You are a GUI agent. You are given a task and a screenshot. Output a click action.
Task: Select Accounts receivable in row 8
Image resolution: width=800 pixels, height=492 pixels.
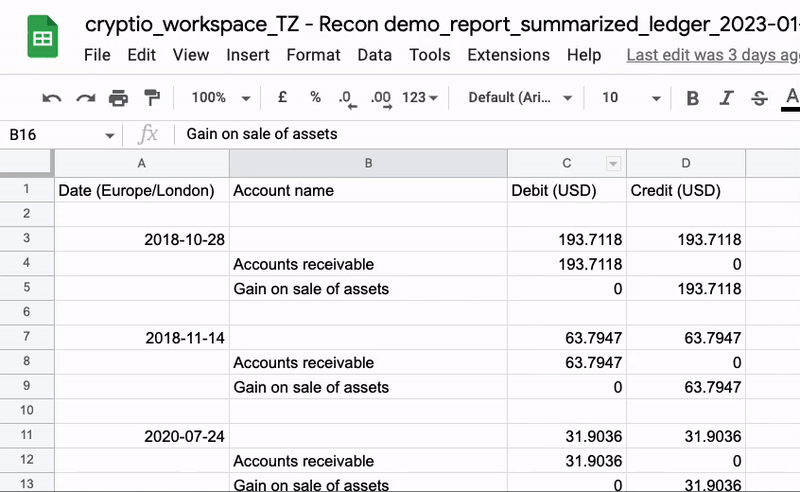[368, 362]
